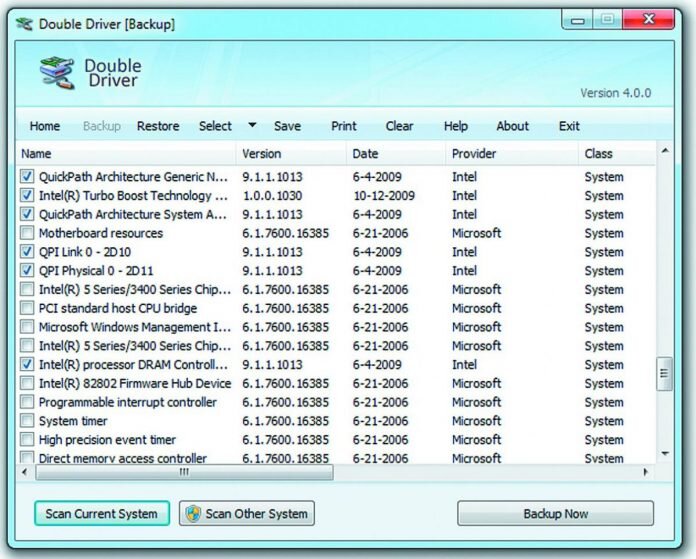Image resolution: width=696 pixels, height=559 pixels.
Task: Uncheck QuickPath Architecture System A... checkbox
Action: [27, 214]
